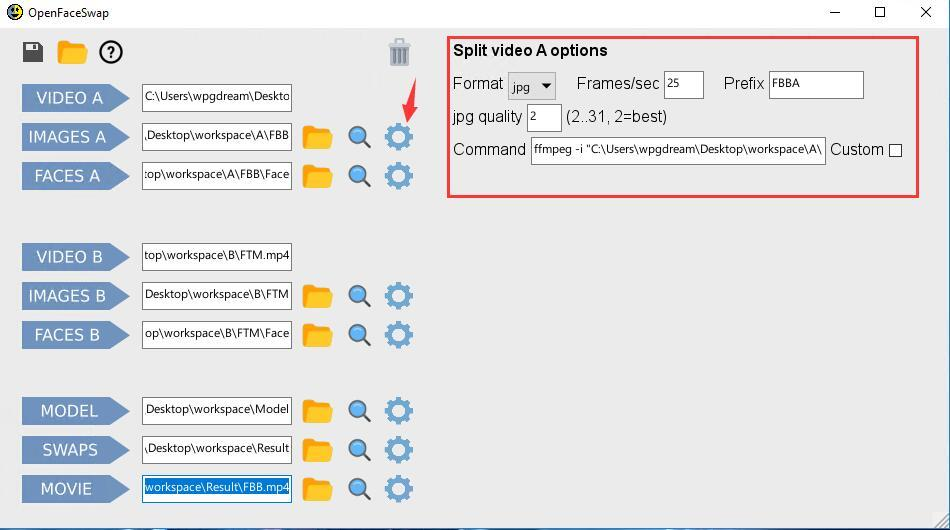This screenshot has width=950, height=530.
Task: Click magnifier icon beside SWAPS path
Action: tap(359, 450)
